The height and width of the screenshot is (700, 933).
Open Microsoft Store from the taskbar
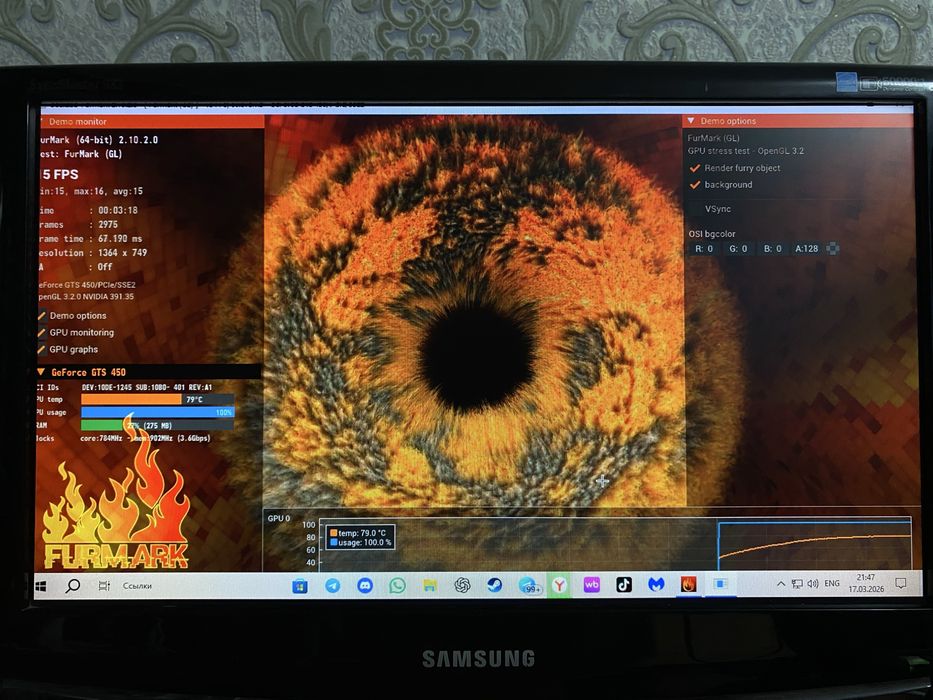click(x=300, y=586)
